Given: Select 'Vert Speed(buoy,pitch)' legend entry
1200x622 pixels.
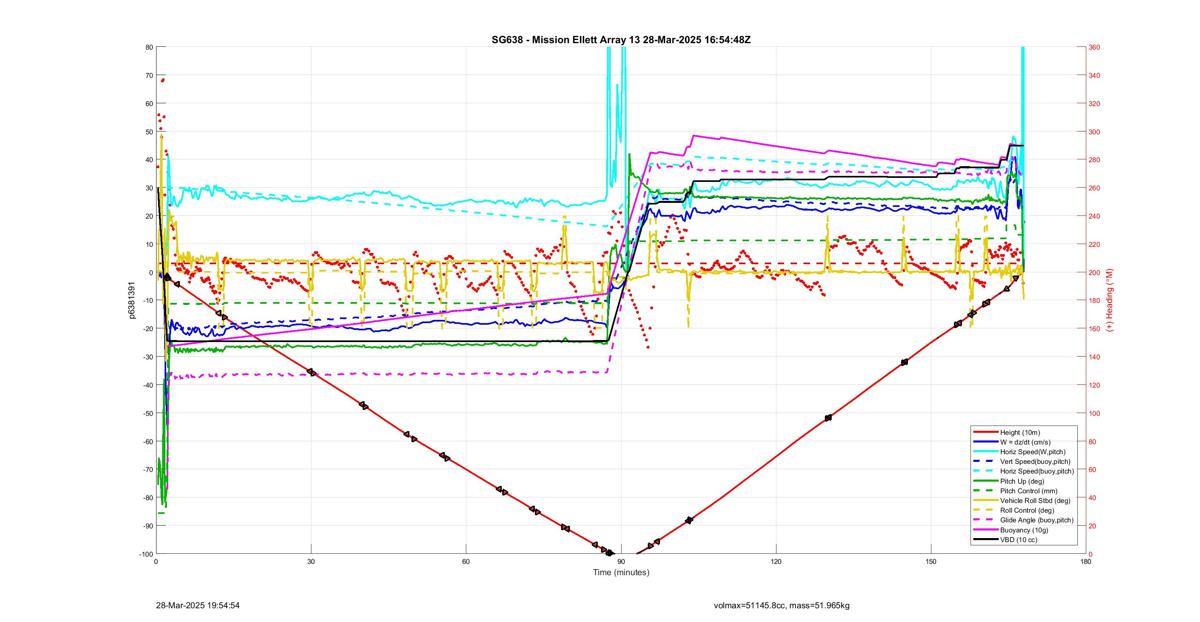Looking at the screenshot, I should [x=1035, y=461].
